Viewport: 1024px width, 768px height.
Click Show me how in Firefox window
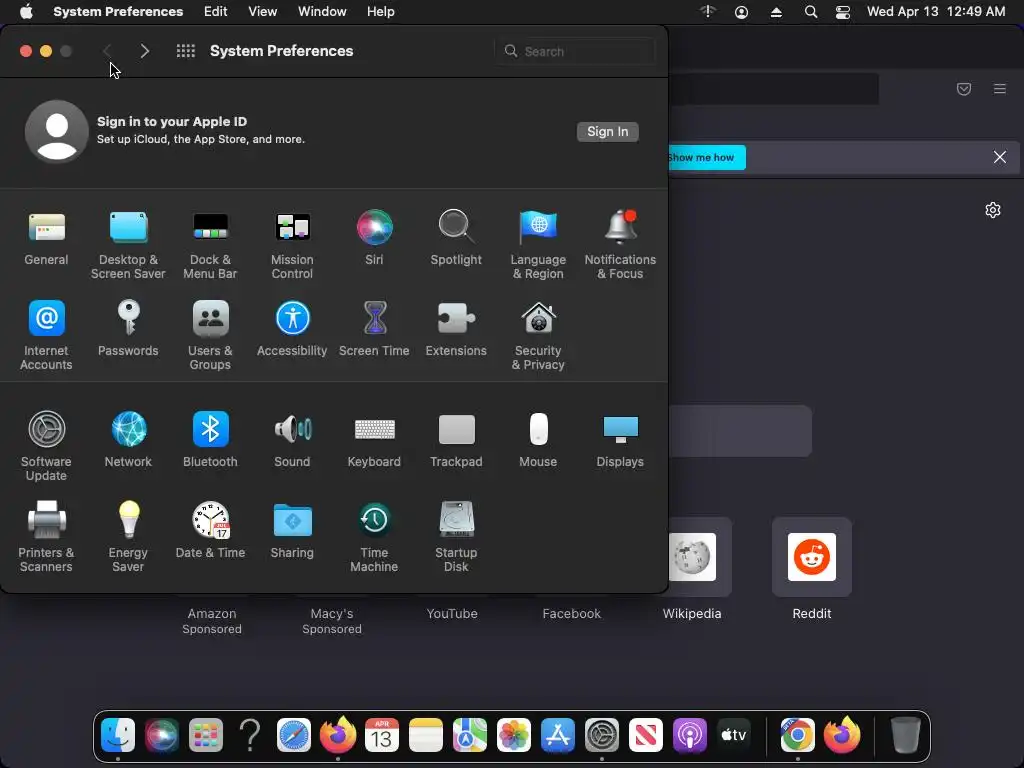click(x=706, y=157)
